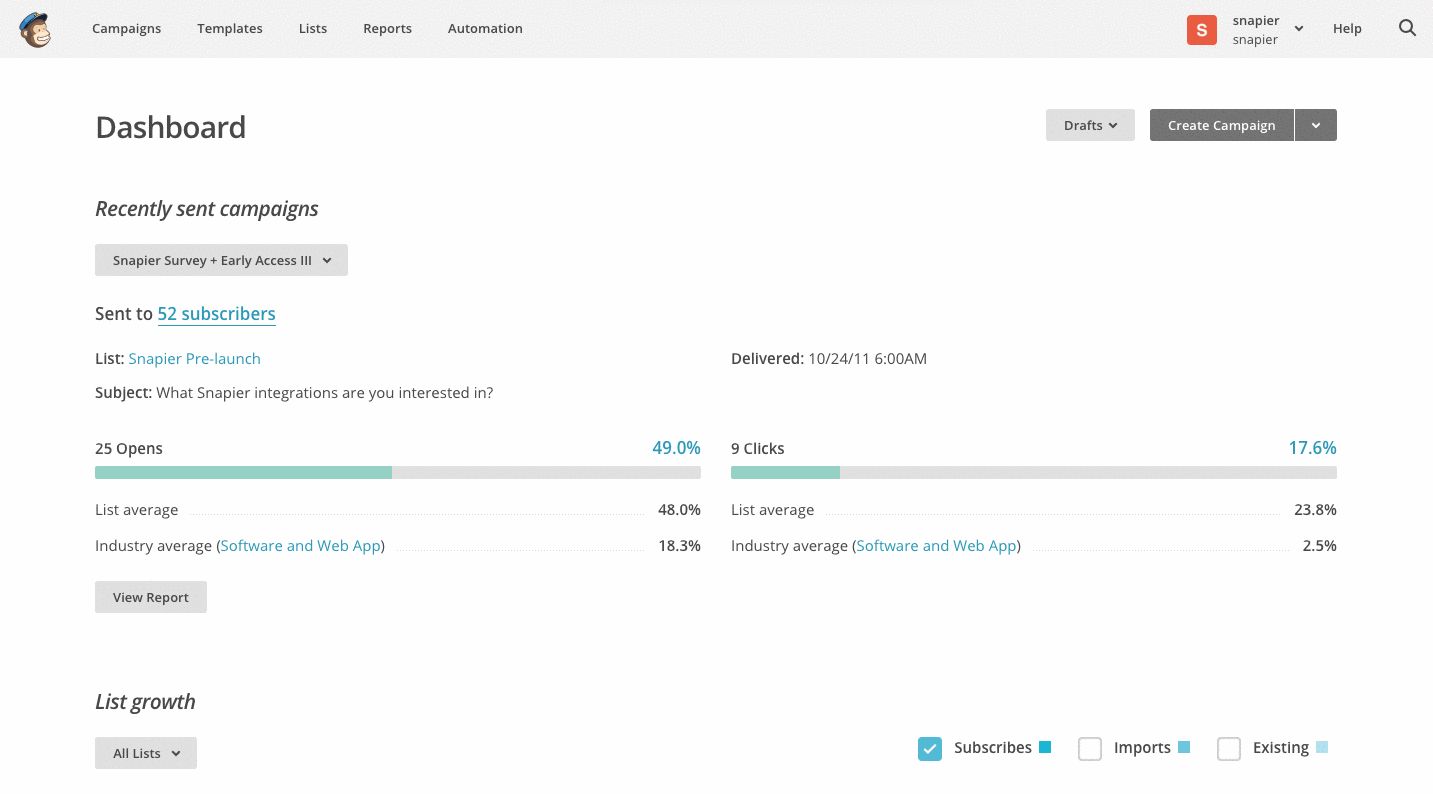Open the Snapier Survey campaign selector
Viewport: 1433px width, 794px height.
pos(221,260)
